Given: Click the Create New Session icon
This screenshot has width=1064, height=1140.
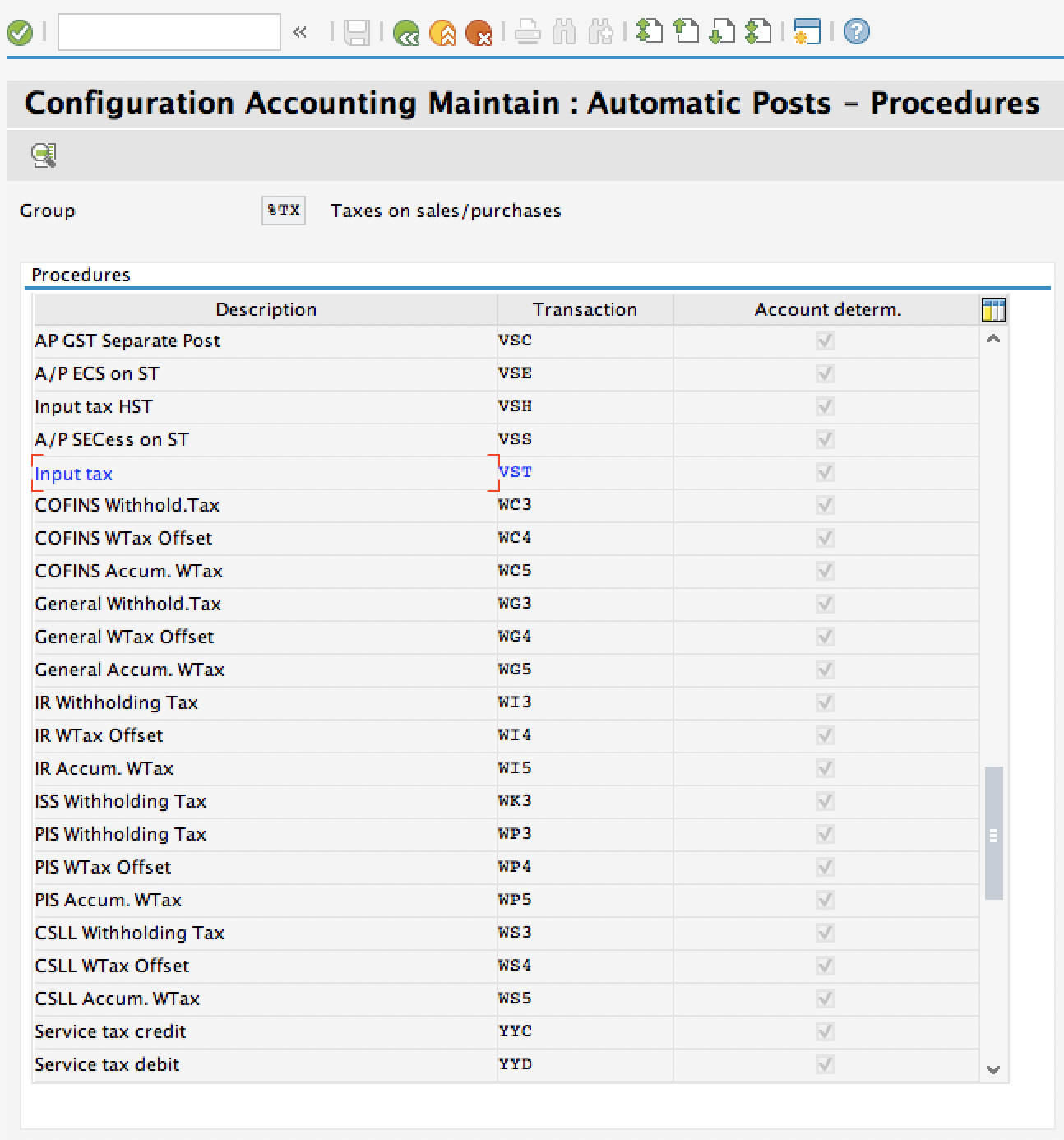Looking at the screenshot, I should click(807, 32).
